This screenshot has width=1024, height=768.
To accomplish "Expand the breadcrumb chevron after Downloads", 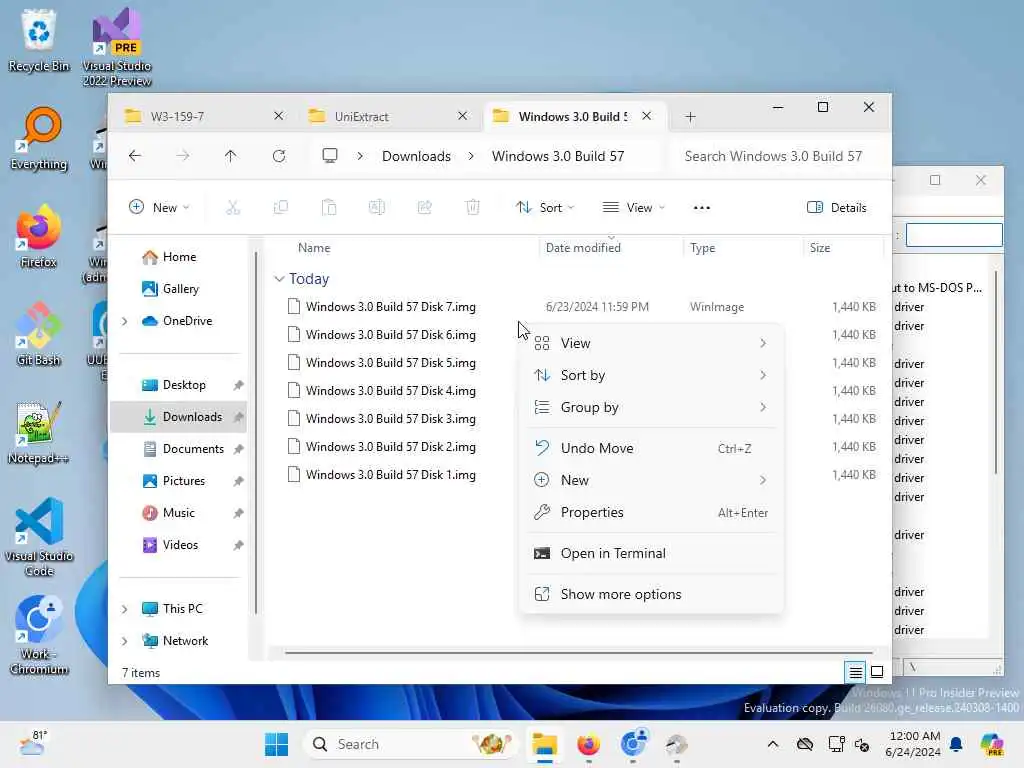I will [471, 156].
